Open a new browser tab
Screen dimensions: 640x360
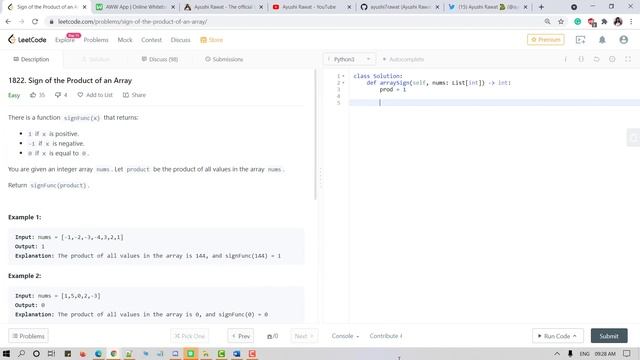pos(541,7)
